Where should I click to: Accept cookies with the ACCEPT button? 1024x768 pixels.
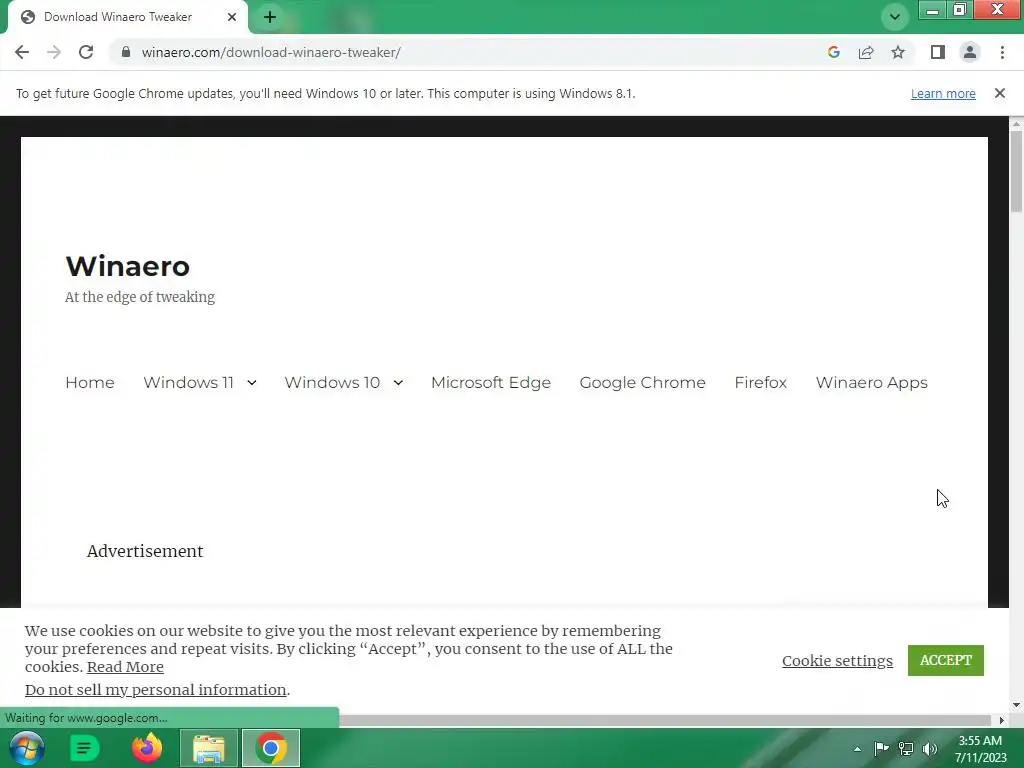pos(946,660)
